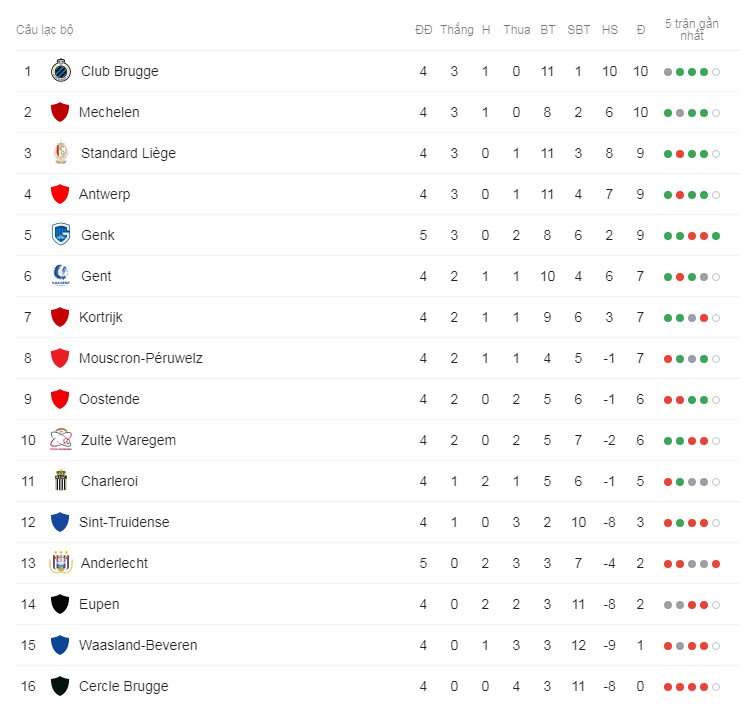This screenshot has height=728, width=740.
Task: Click the Charleroi striped crest
Action: tap(61, 480)
